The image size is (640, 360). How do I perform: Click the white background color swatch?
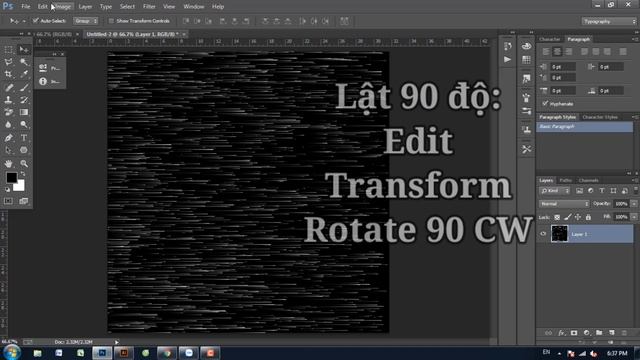coord(19,186)
